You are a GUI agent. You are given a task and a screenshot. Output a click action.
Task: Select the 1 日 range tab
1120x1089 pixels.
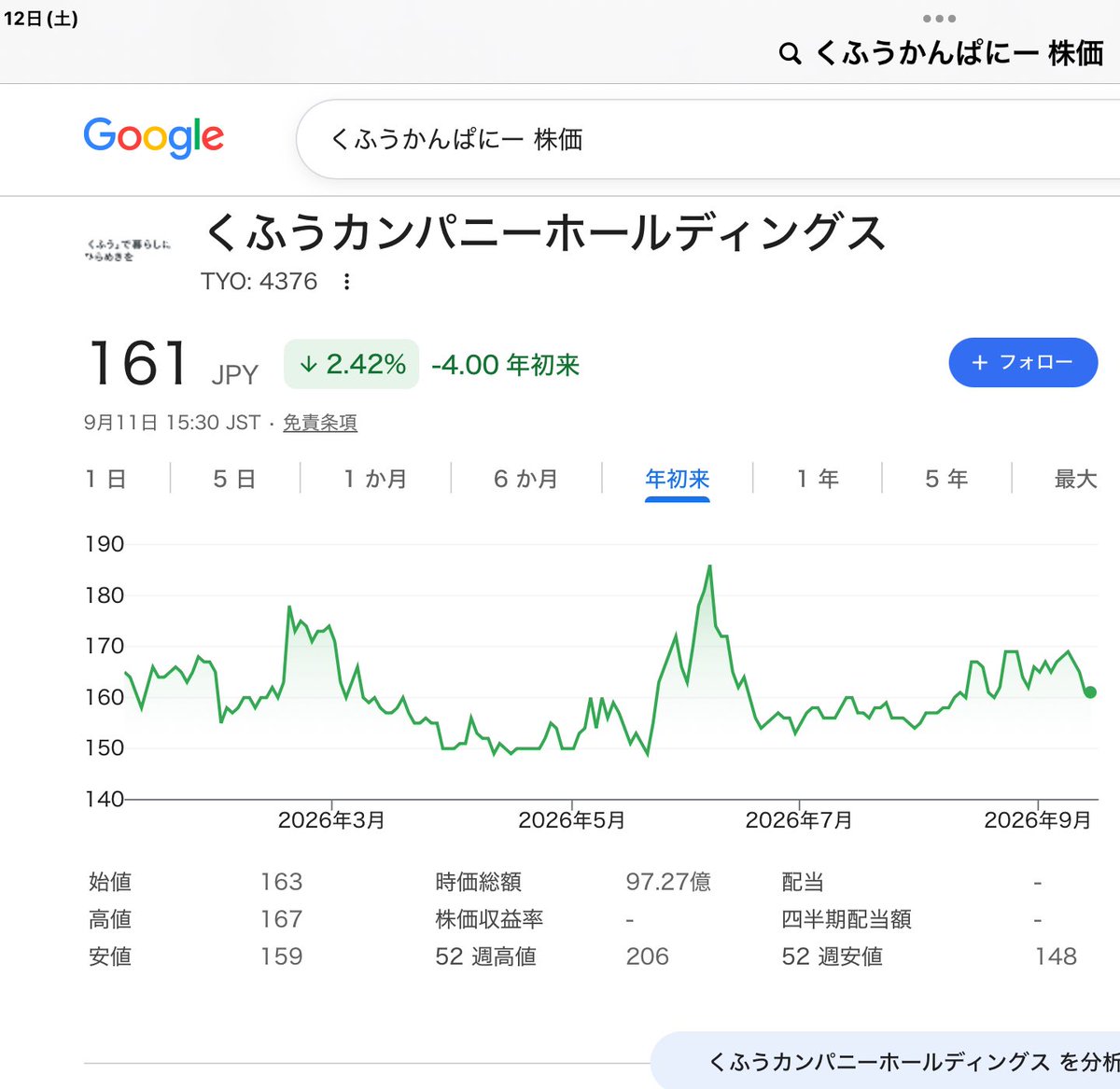coord(105,479)
